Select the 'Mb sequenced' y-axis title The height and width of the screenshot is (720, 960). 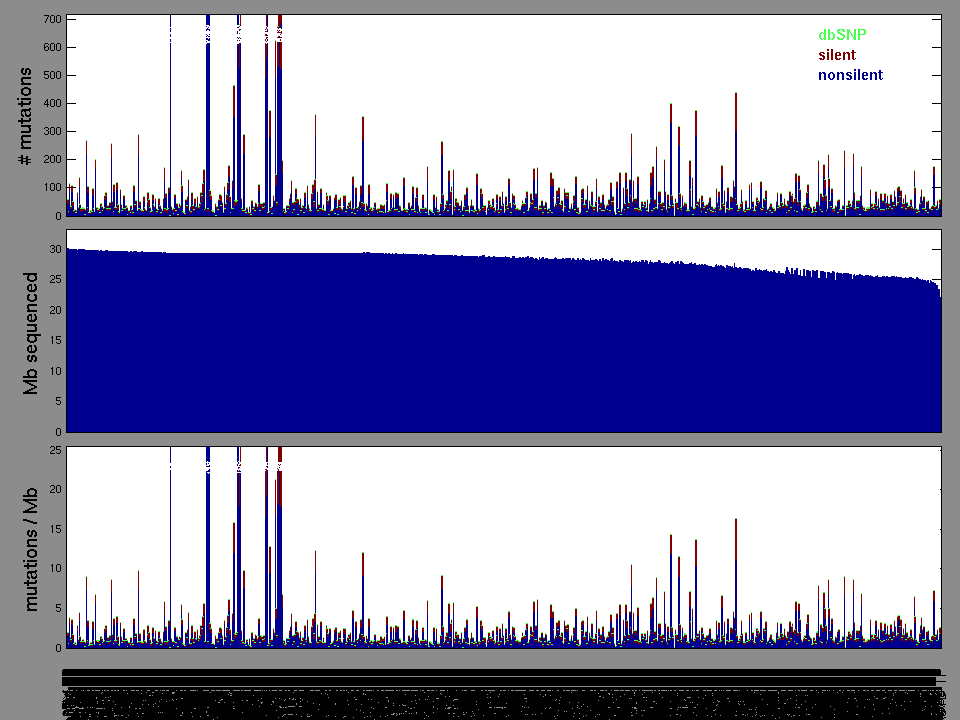tap(32, 332)
